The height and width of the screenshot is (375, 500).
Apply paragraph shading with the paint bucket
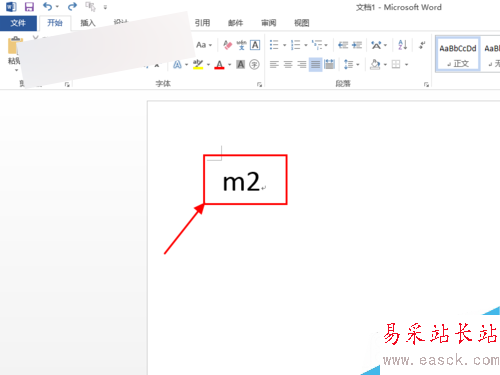375,64
